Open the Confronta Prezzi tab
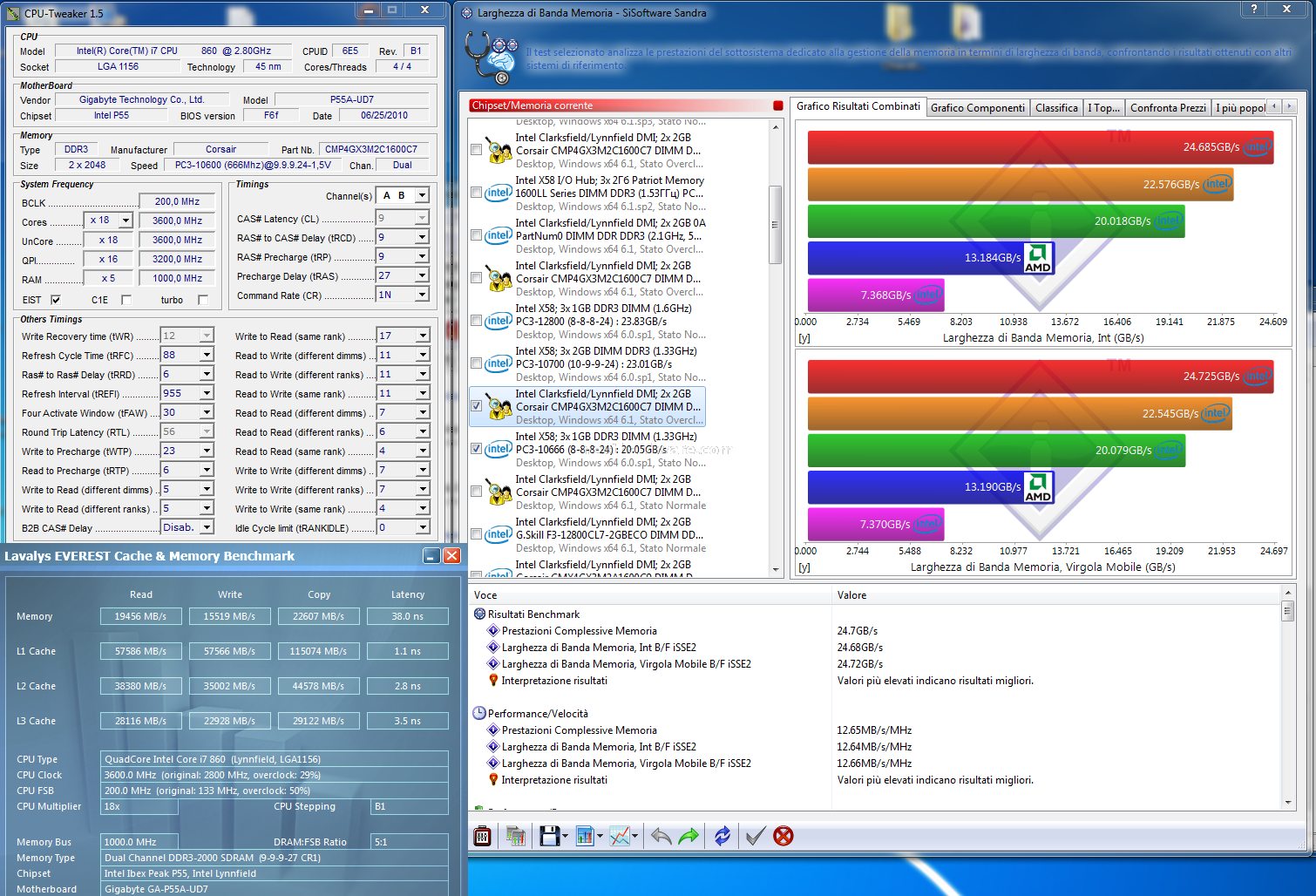Screen dimensions: 1316x896 1168,108
